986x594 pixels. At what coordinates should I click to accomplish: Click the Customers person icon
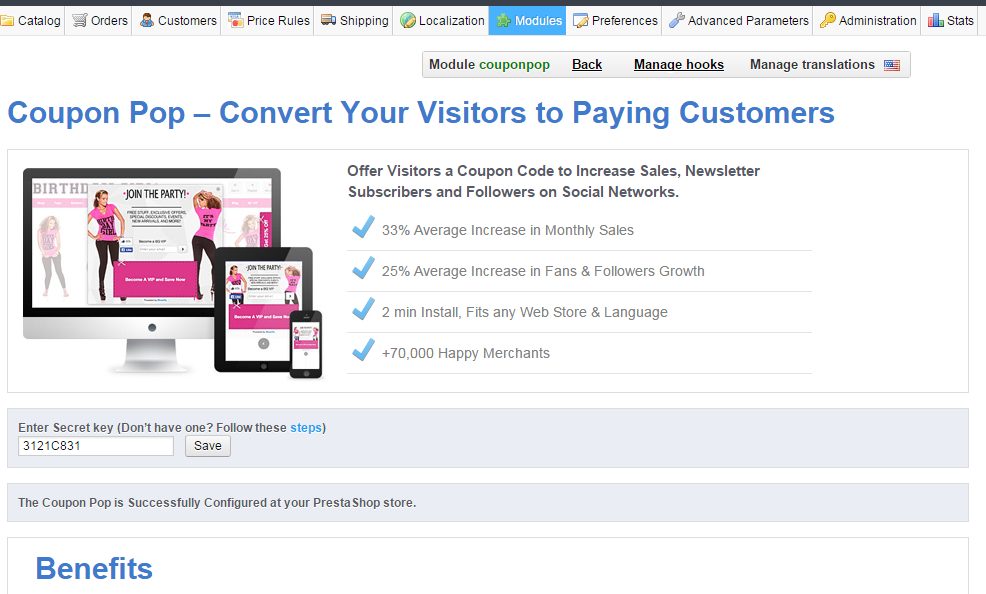pyautogui.click(x=147, y=20)
